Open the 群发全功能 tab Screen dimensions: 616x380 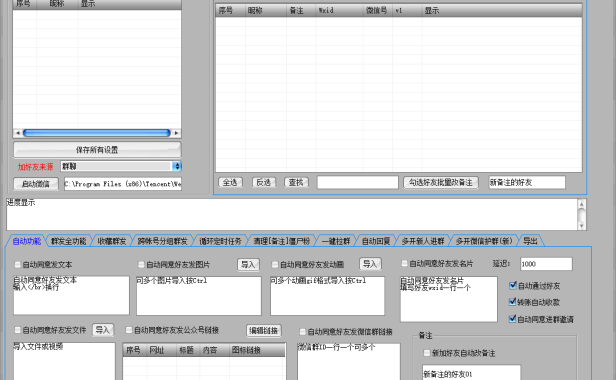click(x=68, y=241)
